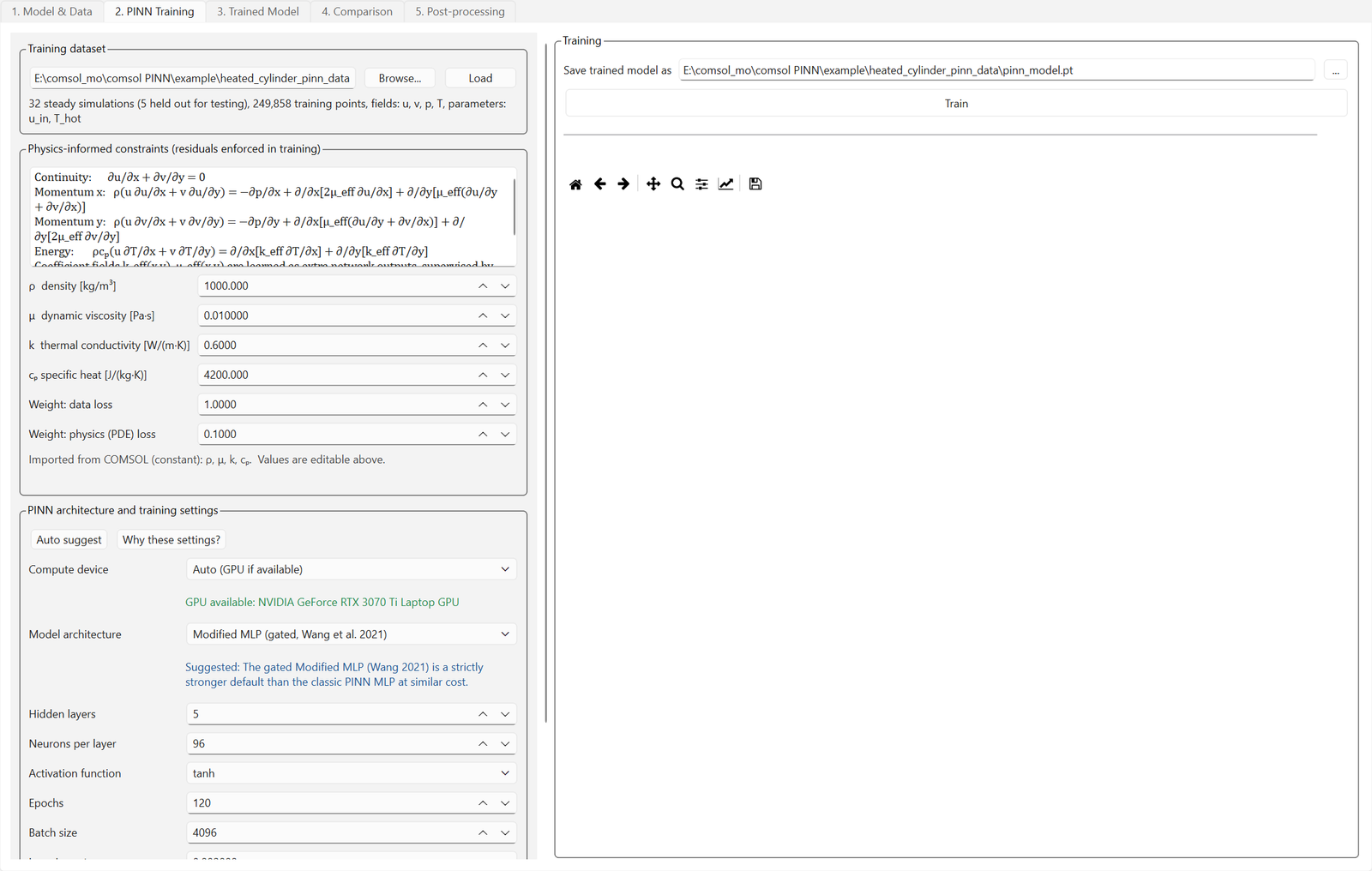Open the Activation function dropdown
1372x871 pixels.
tap(352, 773)
